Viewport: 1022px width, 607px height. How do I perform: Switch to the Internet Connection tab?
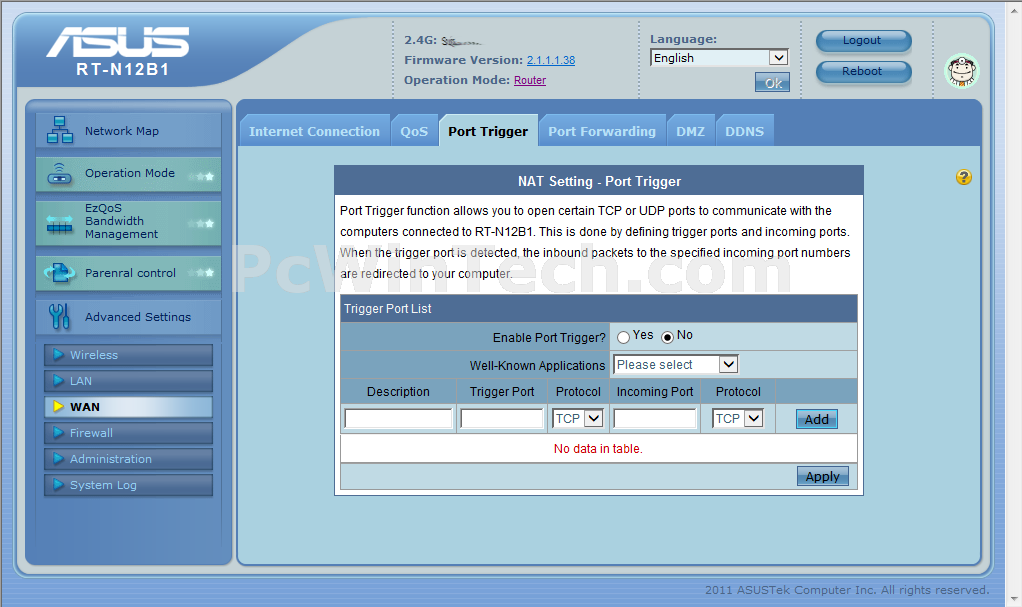click(x=314, y=131)
